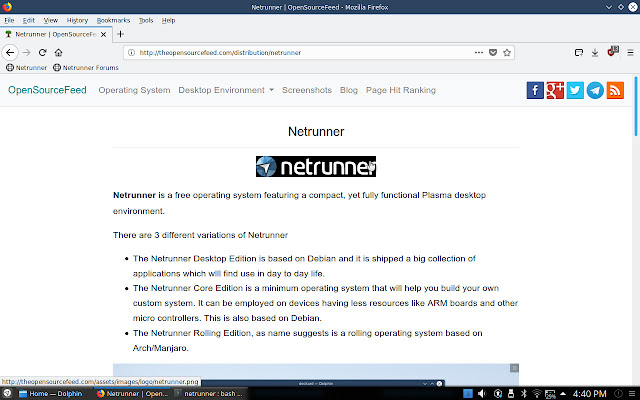Click the Netrunner page heading
The image size is (640, 400).
[x=316, y=131]
